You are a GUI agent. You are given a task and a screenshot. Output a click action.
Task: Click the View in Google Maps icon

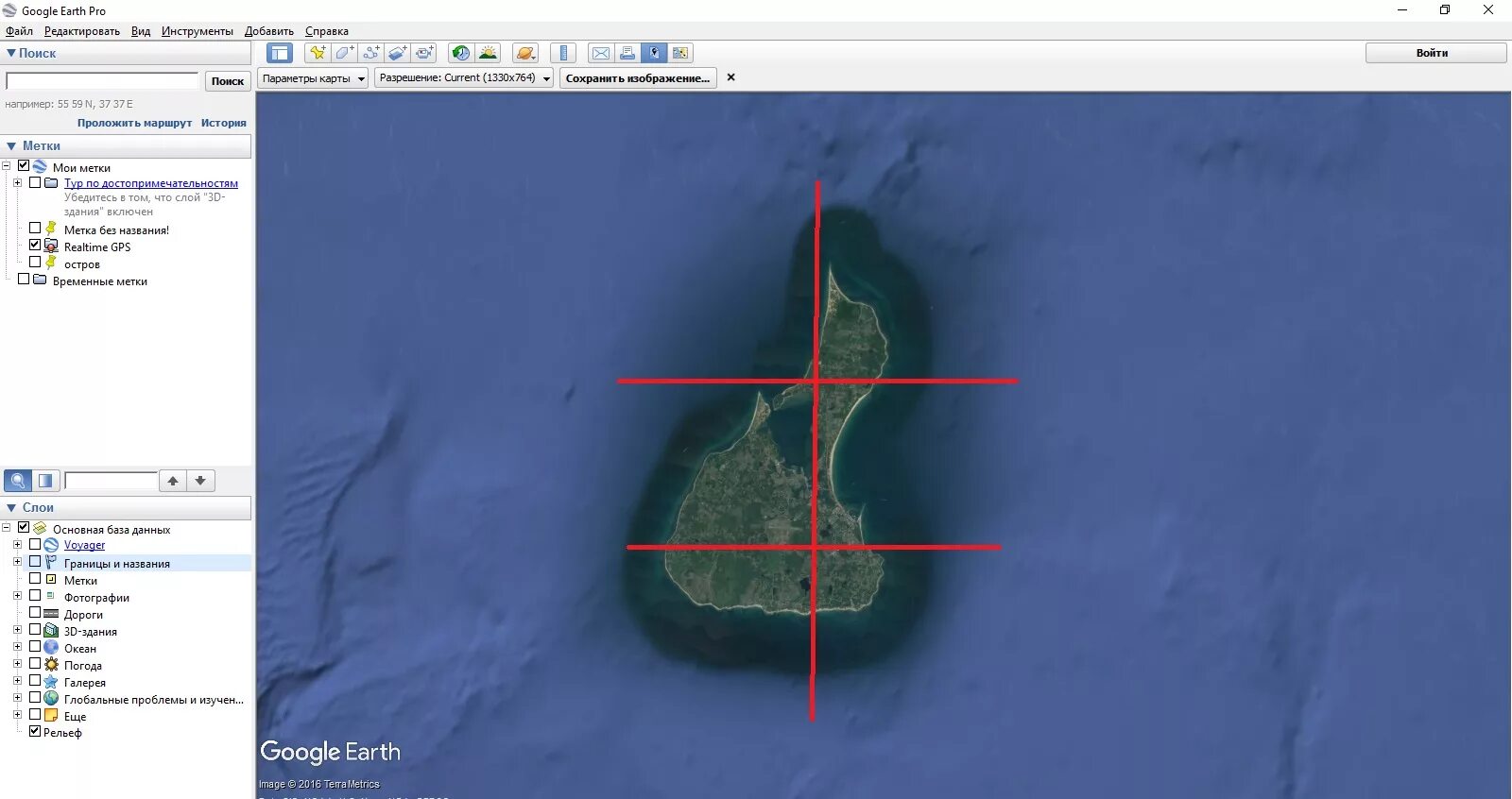point(680,53)
